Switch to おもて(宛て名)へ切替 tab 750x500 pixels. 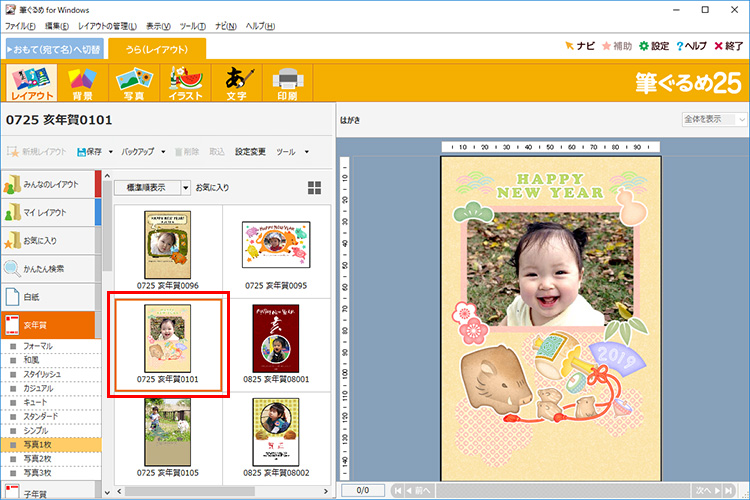(53, 48)
